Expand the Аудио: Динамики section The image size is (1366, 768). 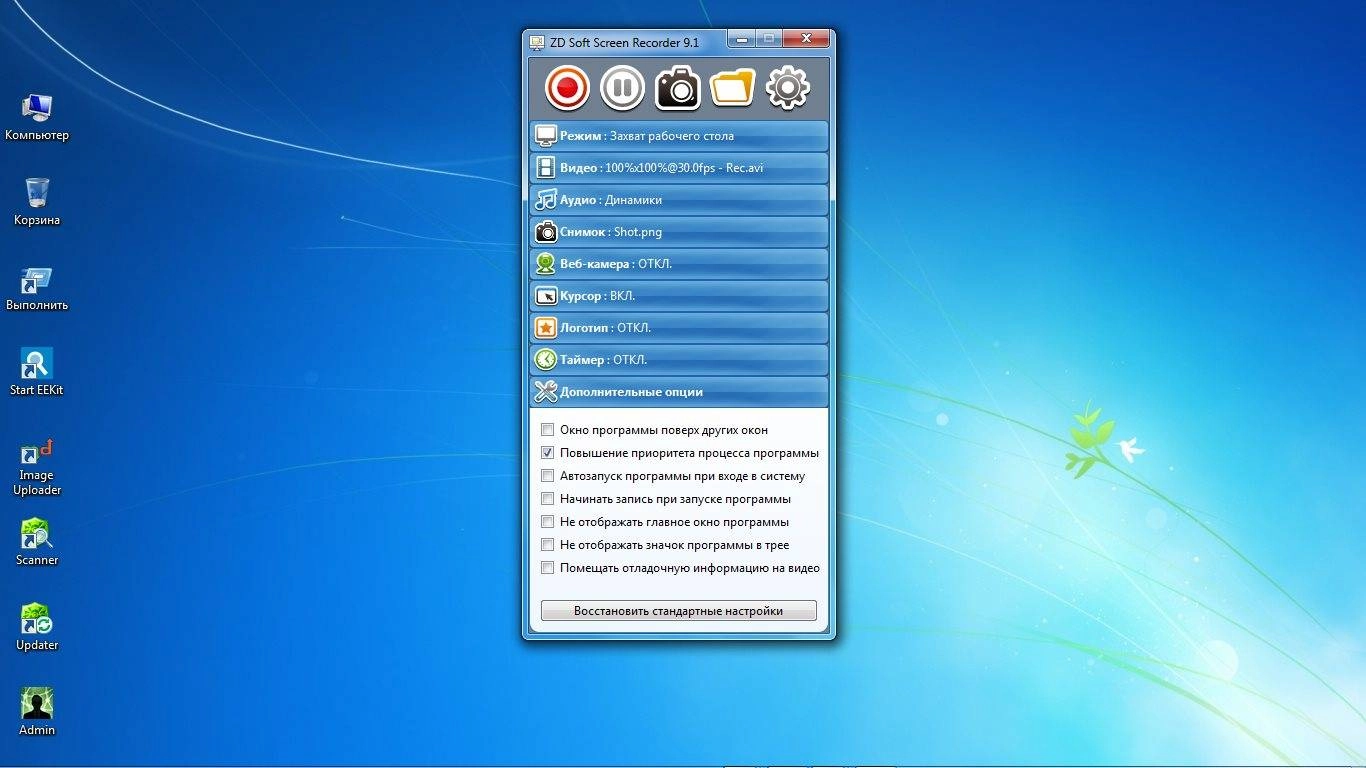(679, 200)
